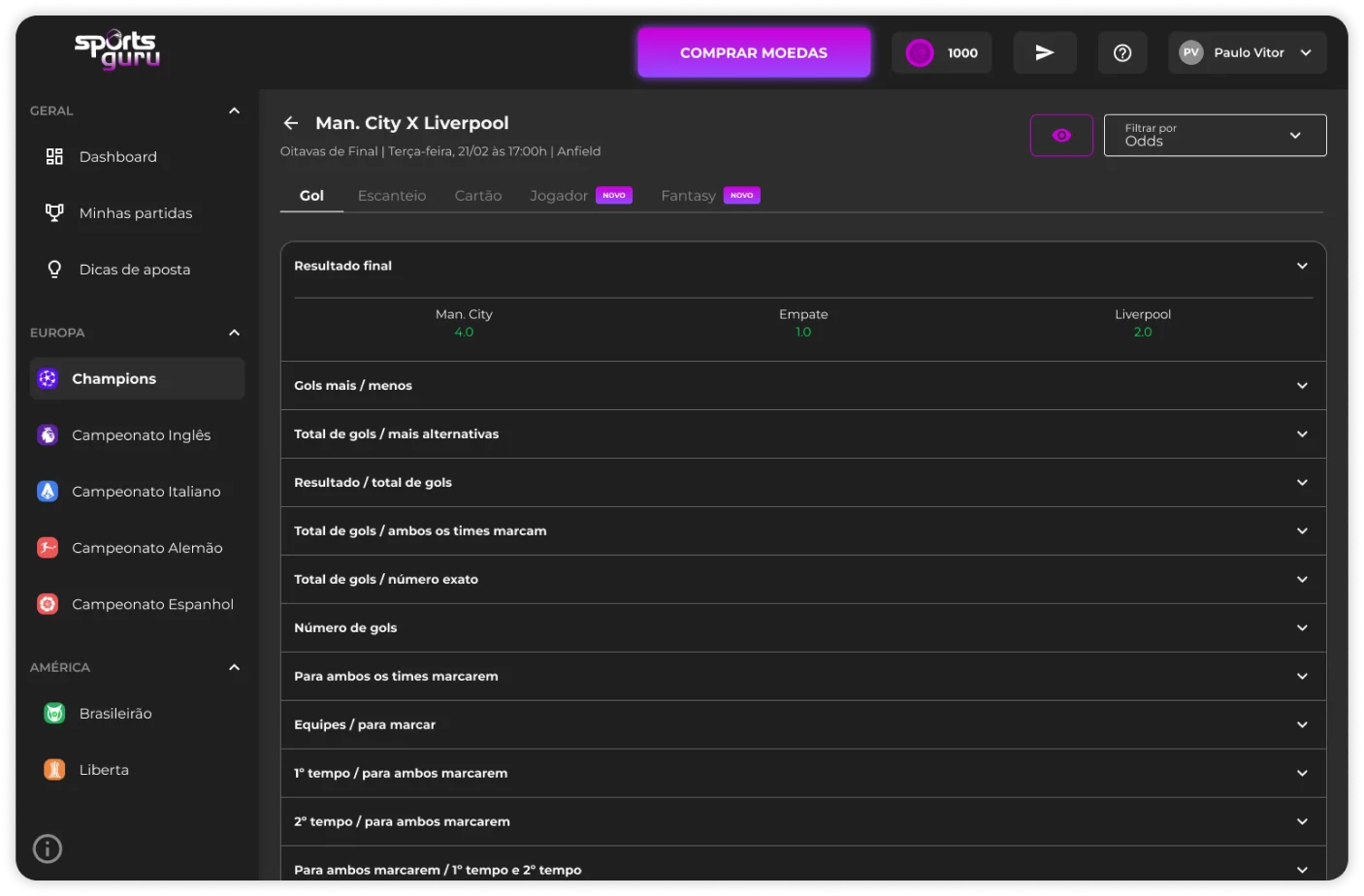Open Liberta league page
1364x896 pixels.
(x=104, y=770)
